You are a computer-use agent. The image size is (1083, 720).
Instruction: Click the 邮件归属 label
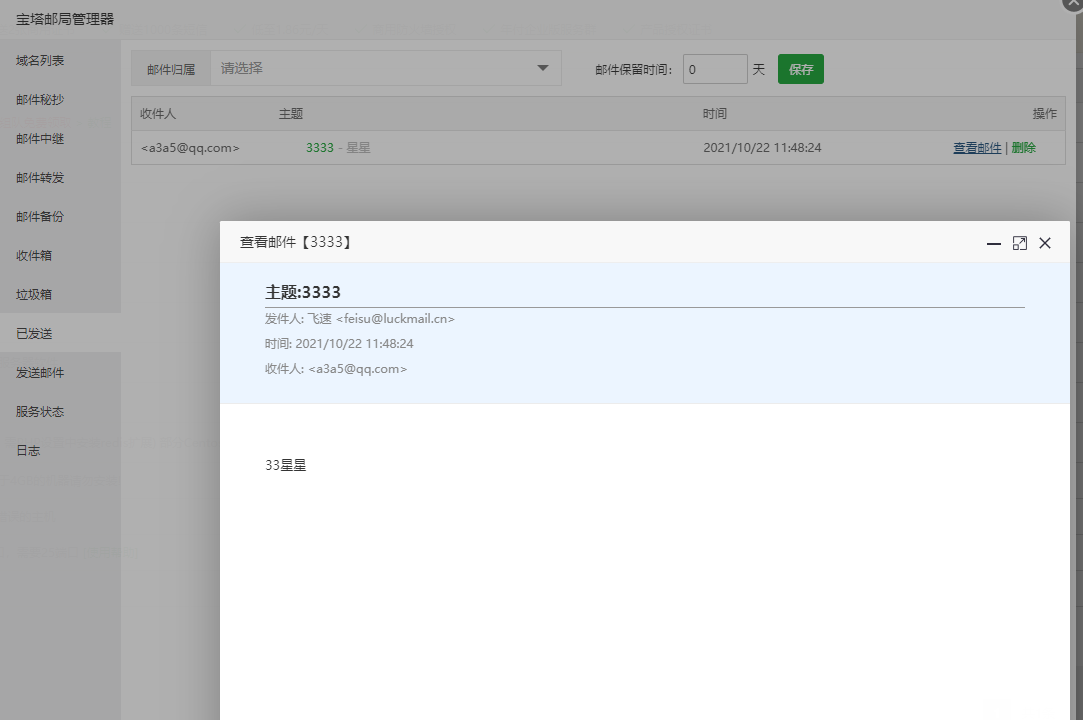click(x=171, y=69)
